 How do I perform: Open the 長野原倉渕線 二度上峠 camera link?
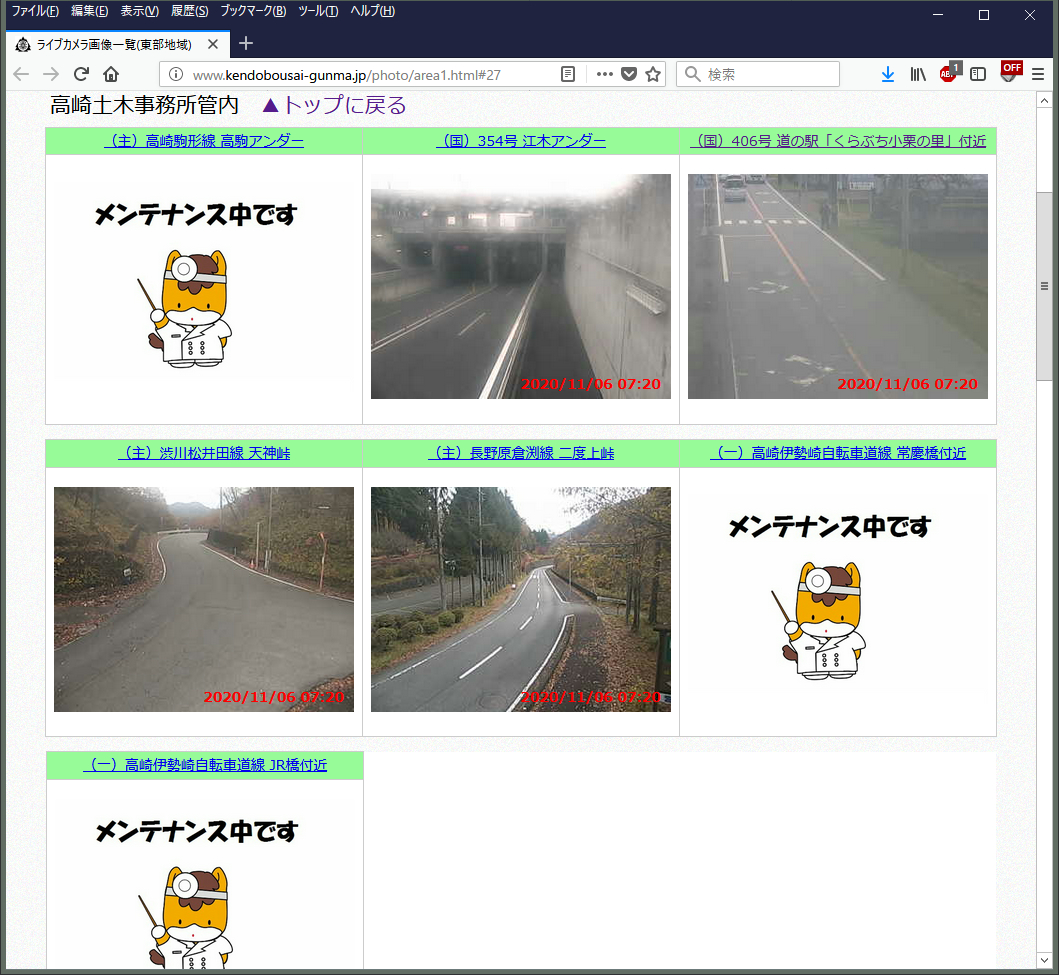(521, 453)
